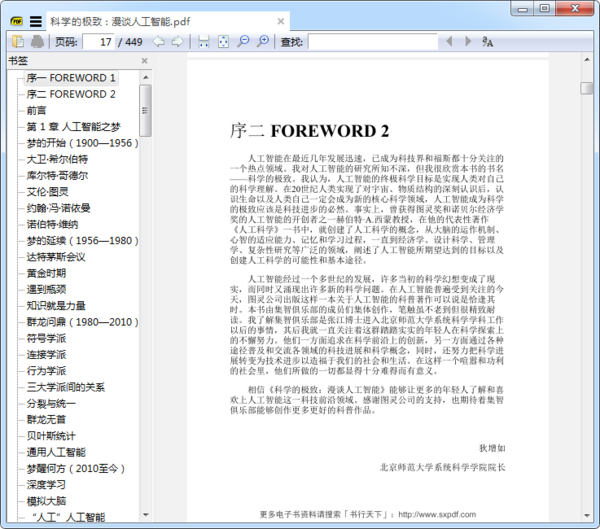
Task: Close the bookmarks sidebar panel
Action: (x=145, y=61)
